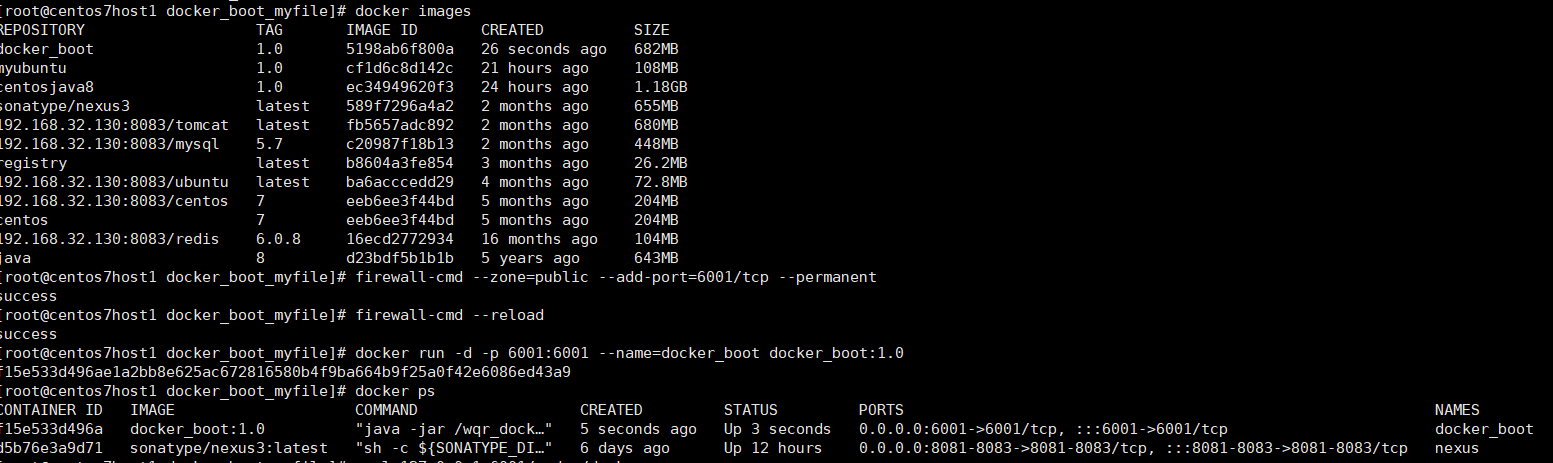The image size is (1553, 463).
Task: Click the 192.168.32.130:8083/tomcat repository
Action: 114,125
